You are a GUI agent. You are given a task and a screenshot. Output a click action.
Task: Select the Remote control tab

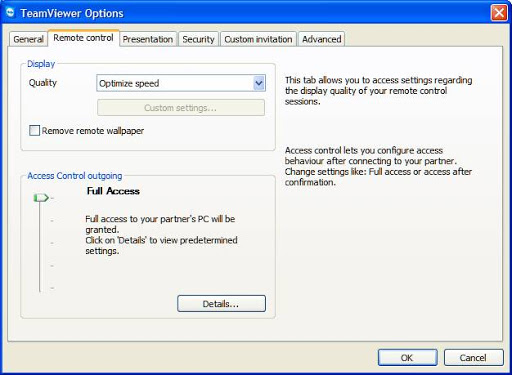(83, 38)
